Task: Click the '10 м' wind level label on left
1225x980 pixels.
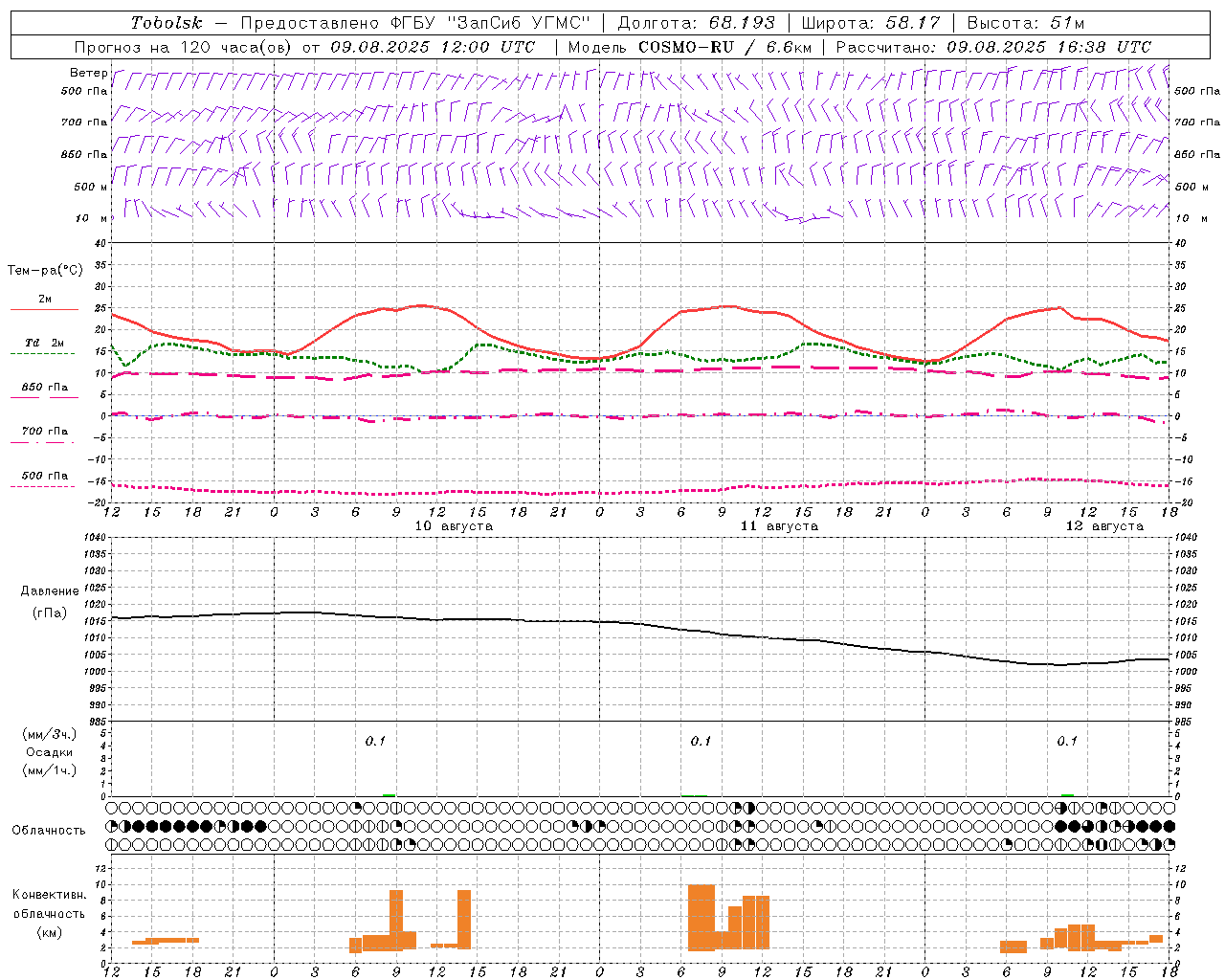Action: click(91, 218)
